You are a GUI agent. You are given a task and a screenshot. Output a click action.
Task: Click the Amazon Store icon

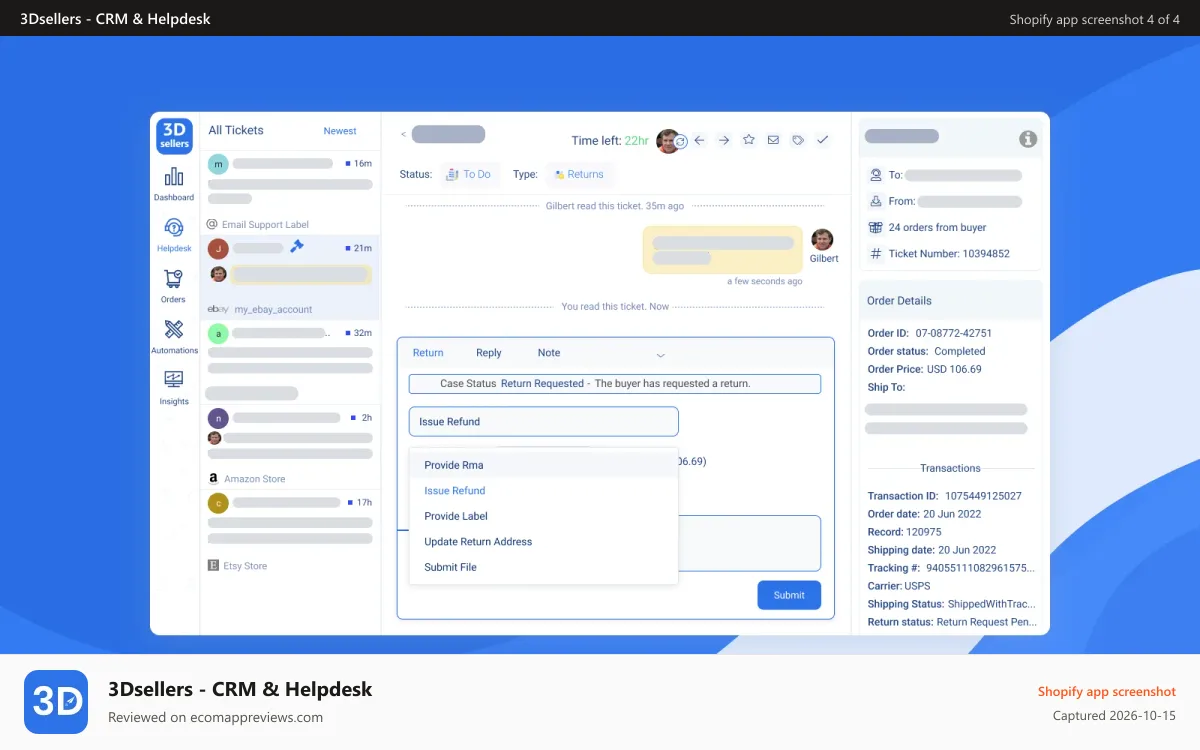[213, 479]
